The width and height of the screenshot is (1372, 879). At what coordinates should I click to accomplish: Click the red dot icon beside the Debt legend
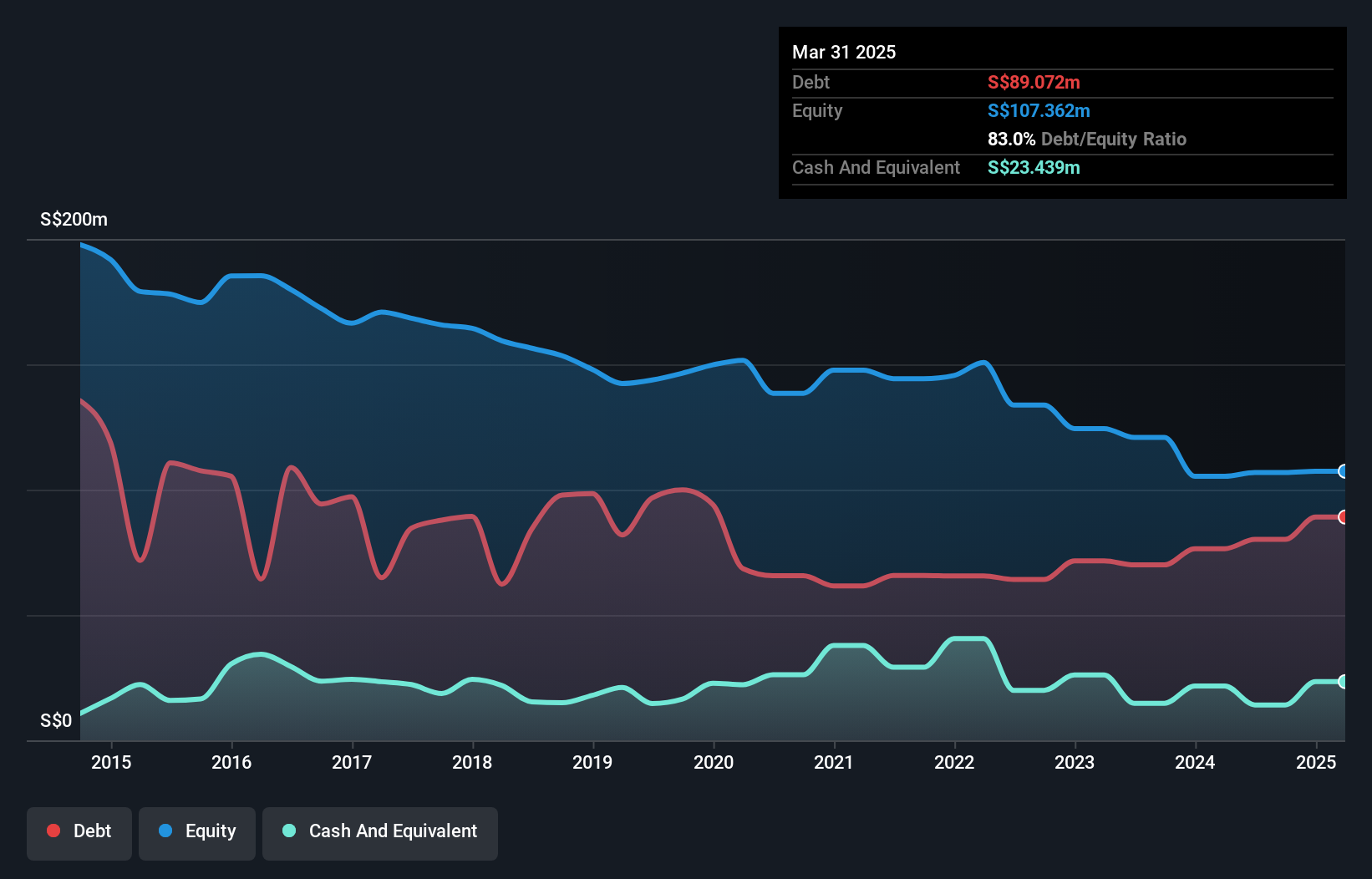(x=52, y=831)
